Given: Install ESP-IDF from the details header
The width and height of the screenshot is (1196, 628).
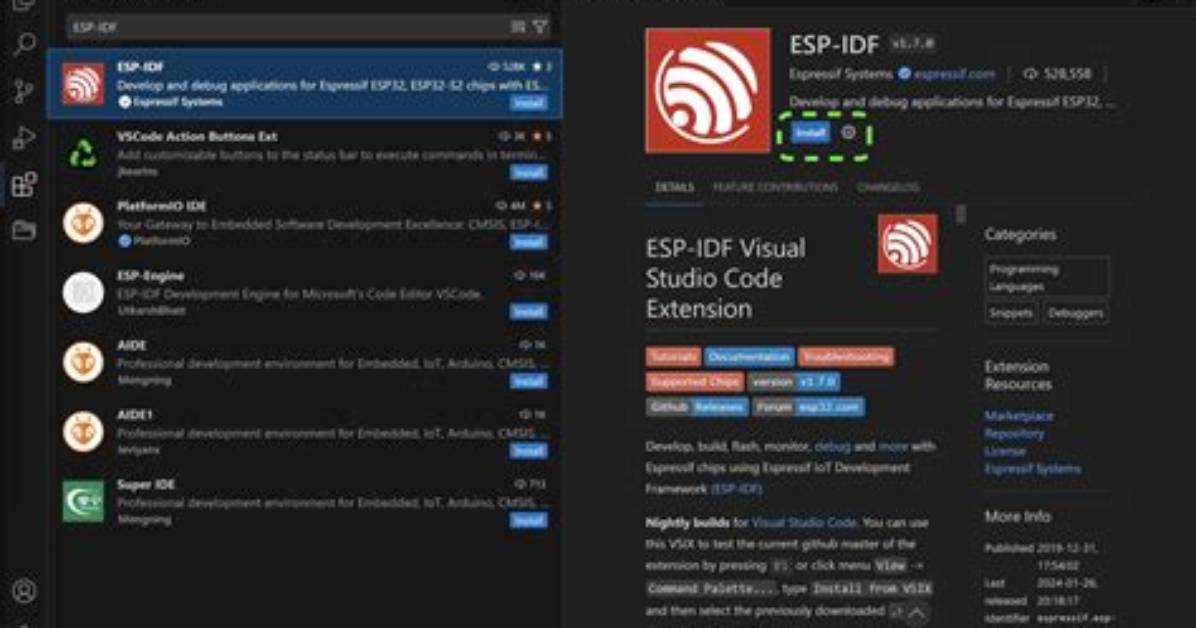Looking at the screenshot, I should coord(810,133).
